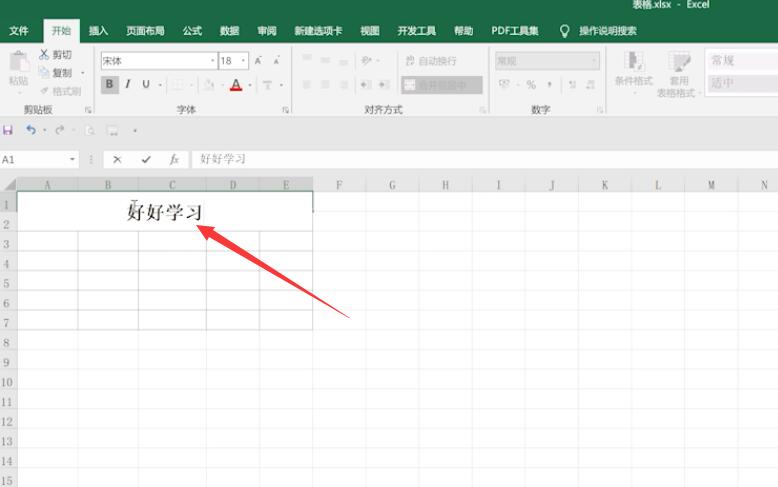
Task: Open font group dialog launcher
Action: [286, 110]
